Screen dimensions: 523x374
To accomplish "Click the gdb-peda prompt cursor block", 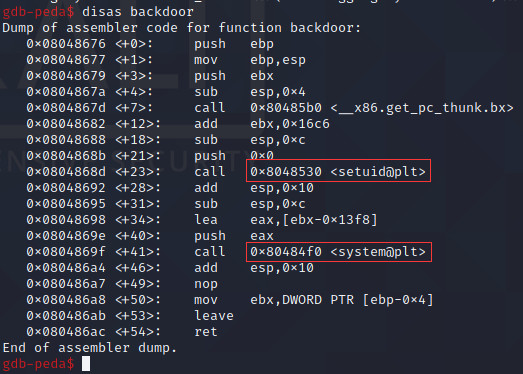I will 86,364.
